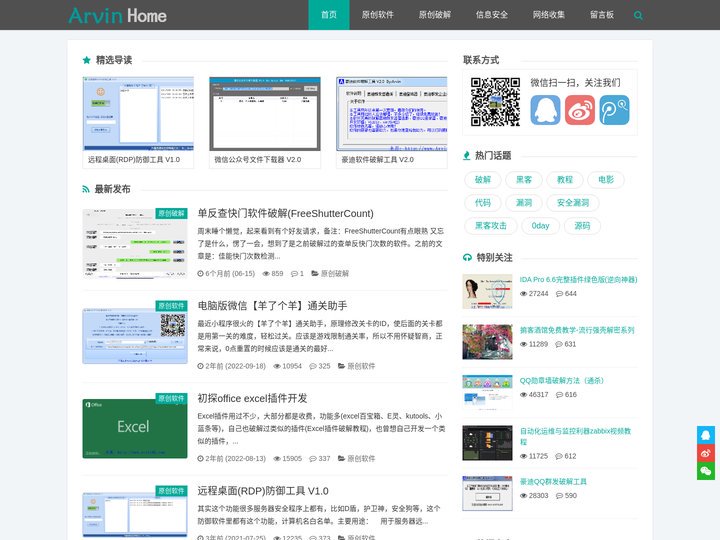Open article title 远程桌面(RDP)防御工具 V1.0 in list

click(x=263, y=491)
